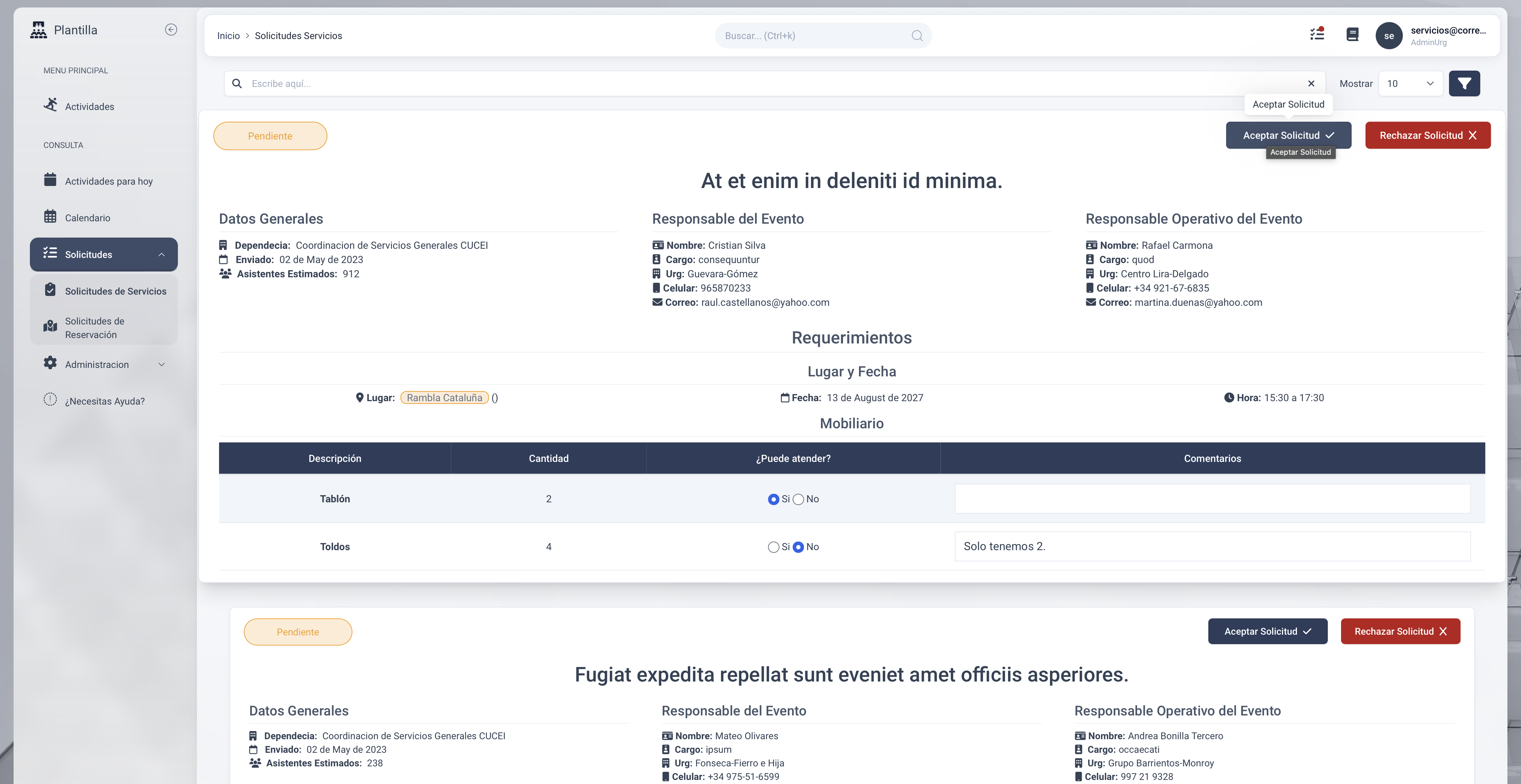Screen dimensions: 1521x784
Task: Expand the Administracion menu
Action: click(103, 364)
